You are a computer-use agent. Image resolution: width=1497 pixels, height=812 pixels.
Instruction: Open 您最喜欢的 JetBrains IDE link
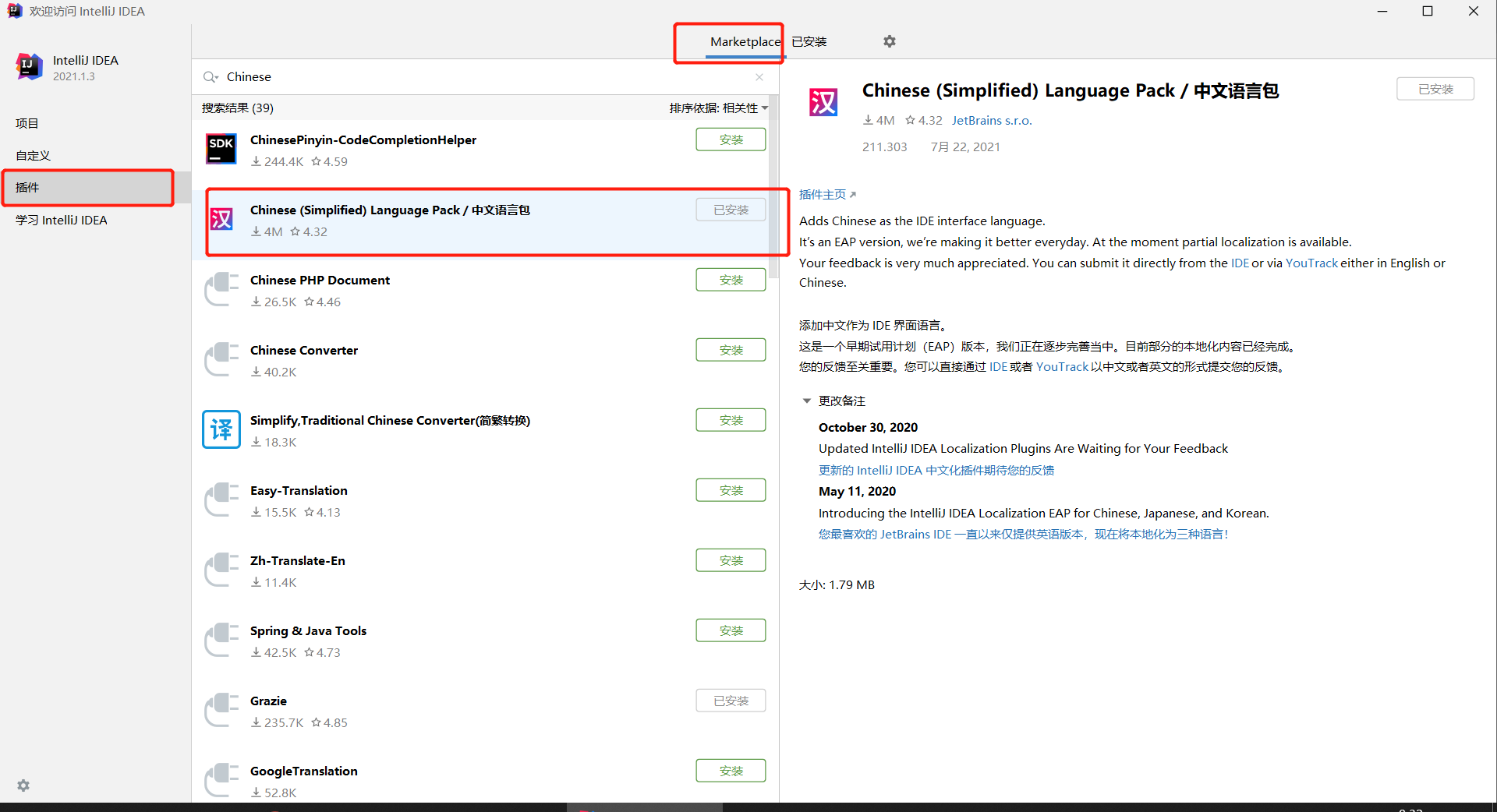[x=1023, y=535]
